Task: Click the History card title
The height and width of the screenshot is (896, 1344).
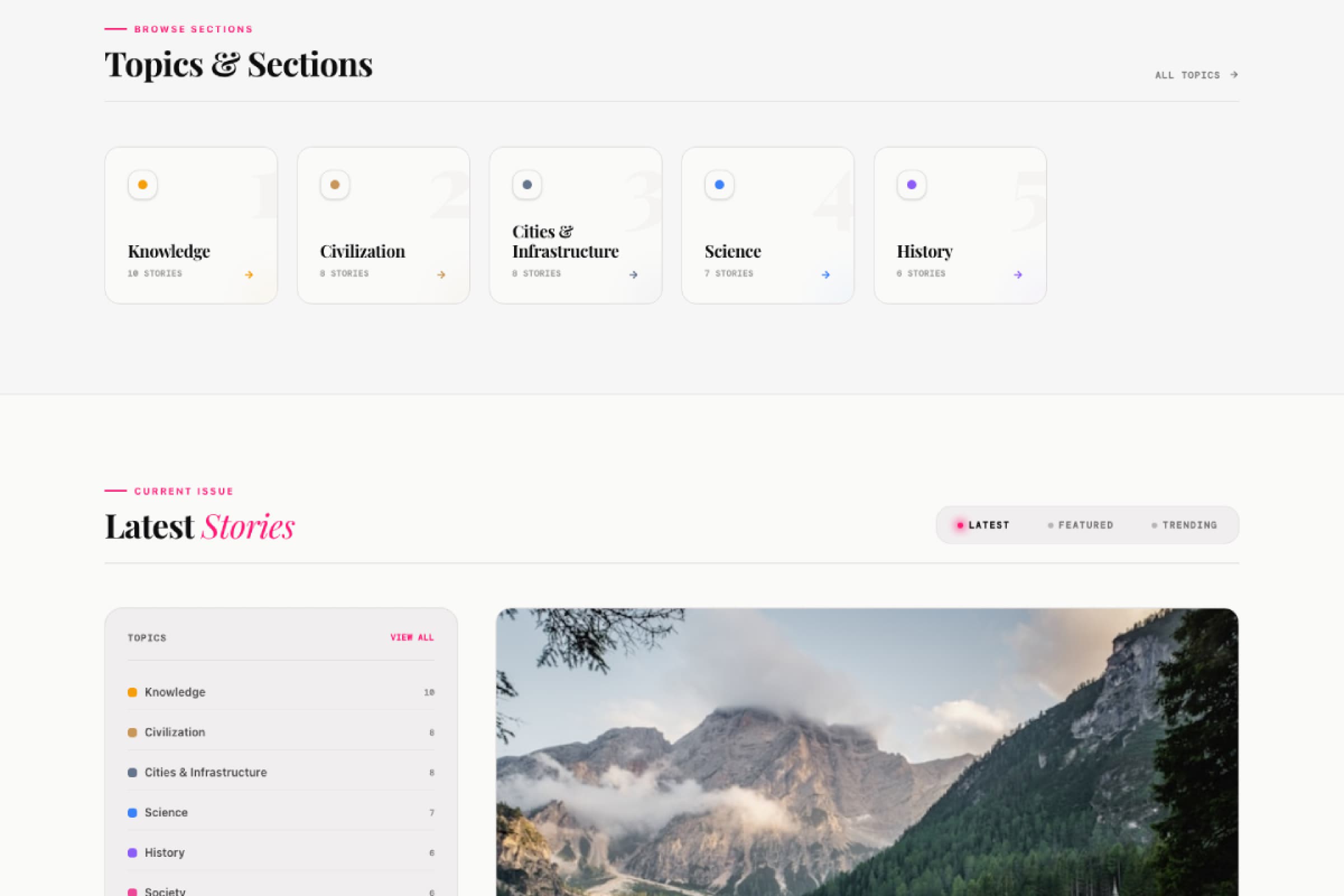Action: (925, 251)
